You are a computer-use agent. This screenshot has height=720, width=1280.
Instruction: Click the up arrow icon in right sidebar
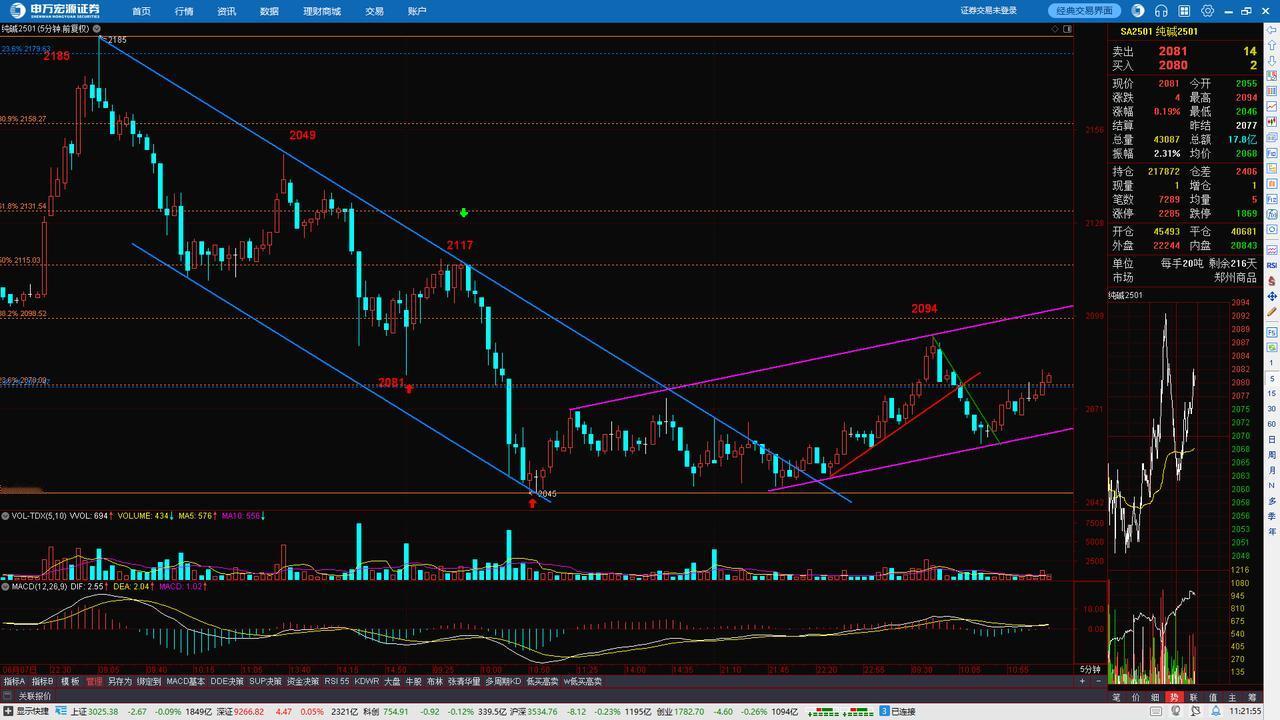click(1272, 45)
